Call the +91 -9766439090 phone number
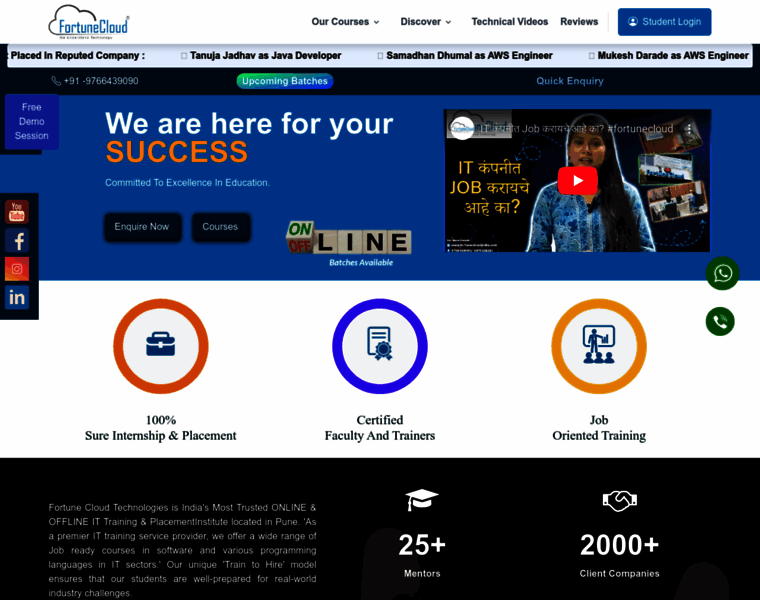760x600 pixels. point(95,81)
